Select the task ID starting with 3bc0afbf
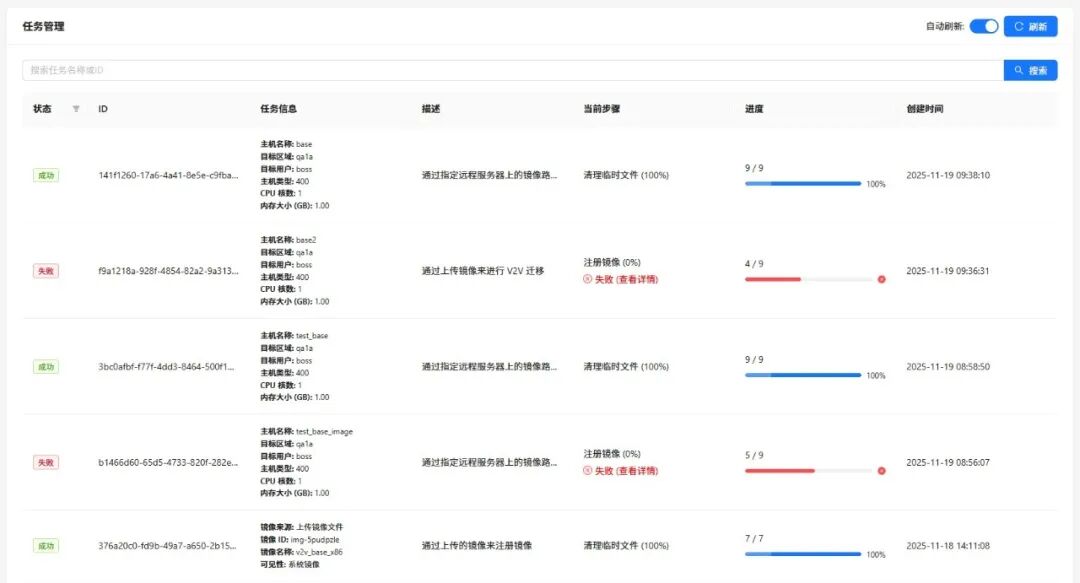The width and height of the screenshot is (1080, 583). (x=168, y=367)
